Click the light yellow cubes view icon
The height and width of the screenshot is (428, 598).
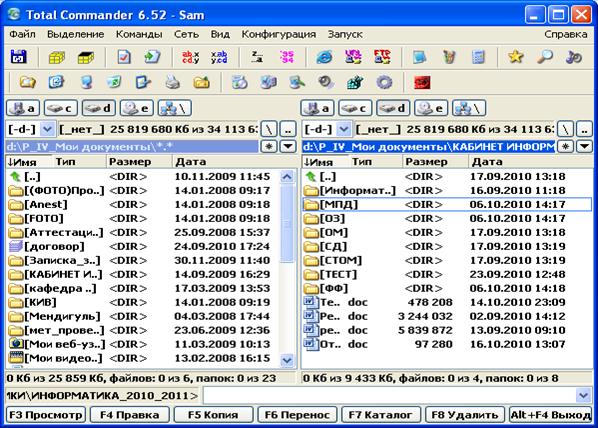57,57
